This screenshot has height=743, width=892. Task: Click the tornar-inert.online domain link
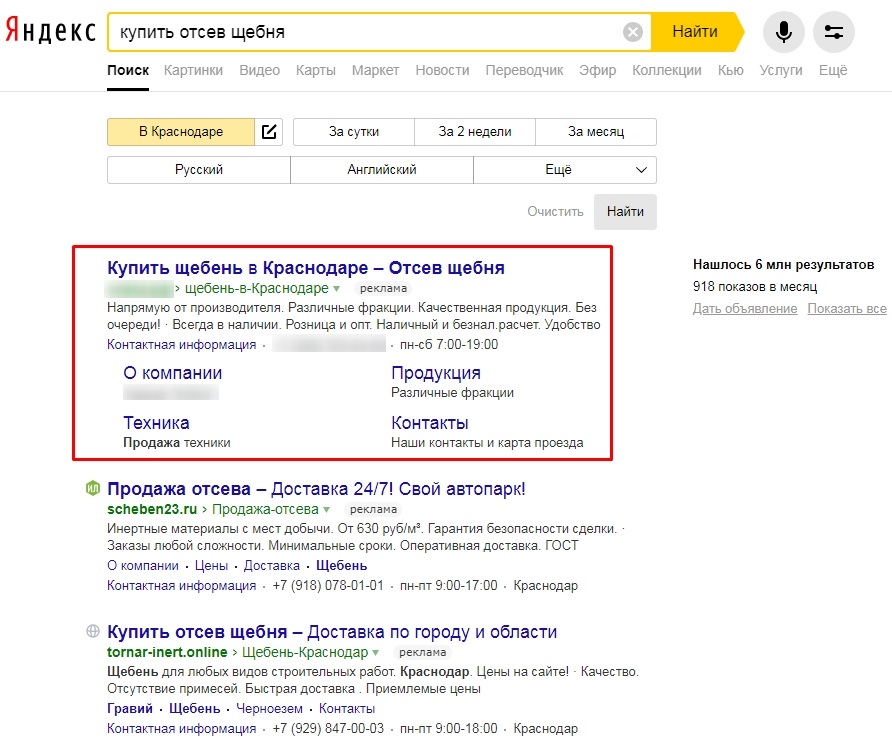click(x=167, y=652)
